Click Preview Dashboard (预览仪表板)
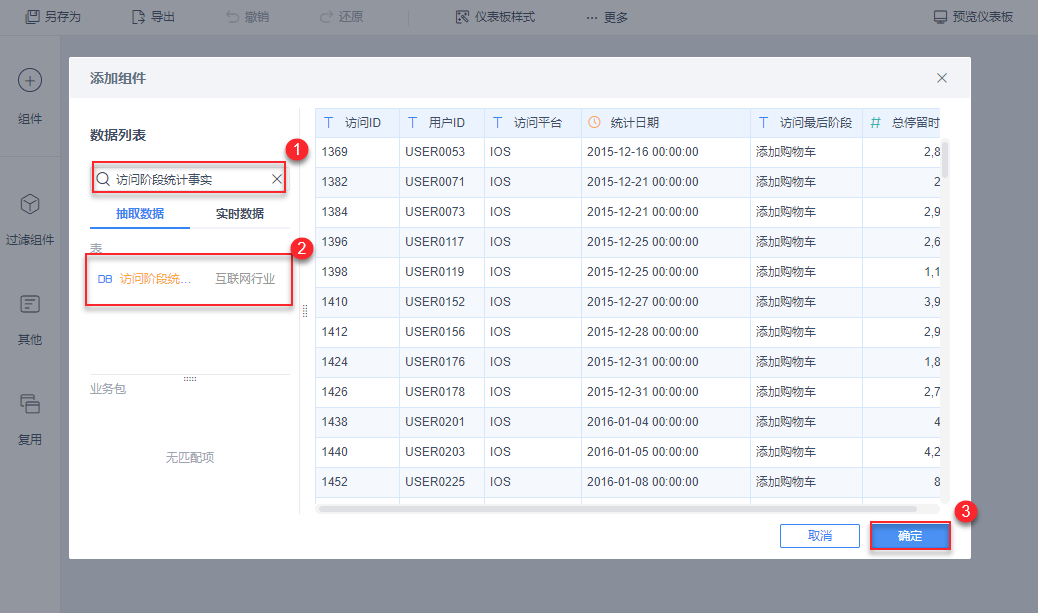 tap(973, 17)
